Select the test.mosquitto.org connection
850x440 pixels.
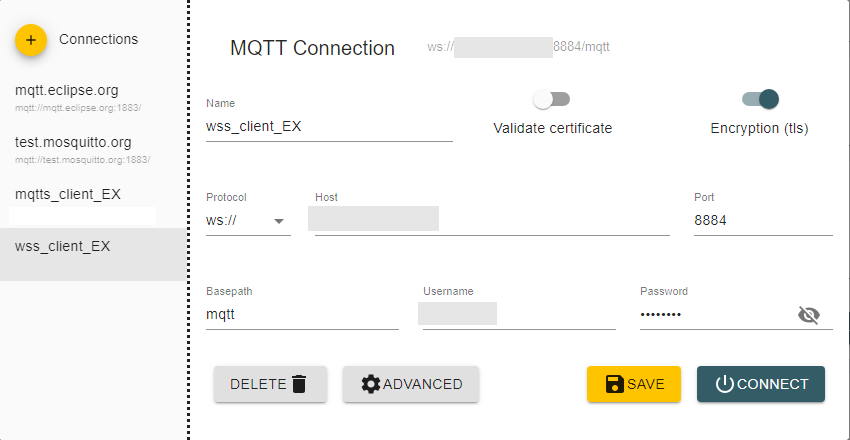tap(73, 142)
